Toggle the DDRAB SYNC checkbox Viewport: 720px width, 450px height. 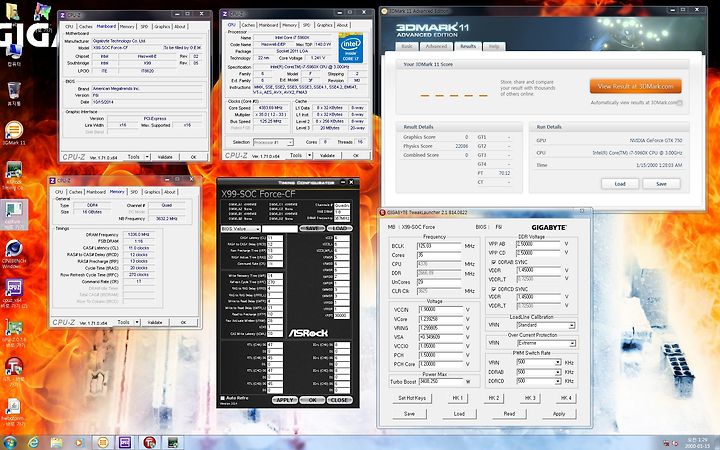[x=494, y=262]
